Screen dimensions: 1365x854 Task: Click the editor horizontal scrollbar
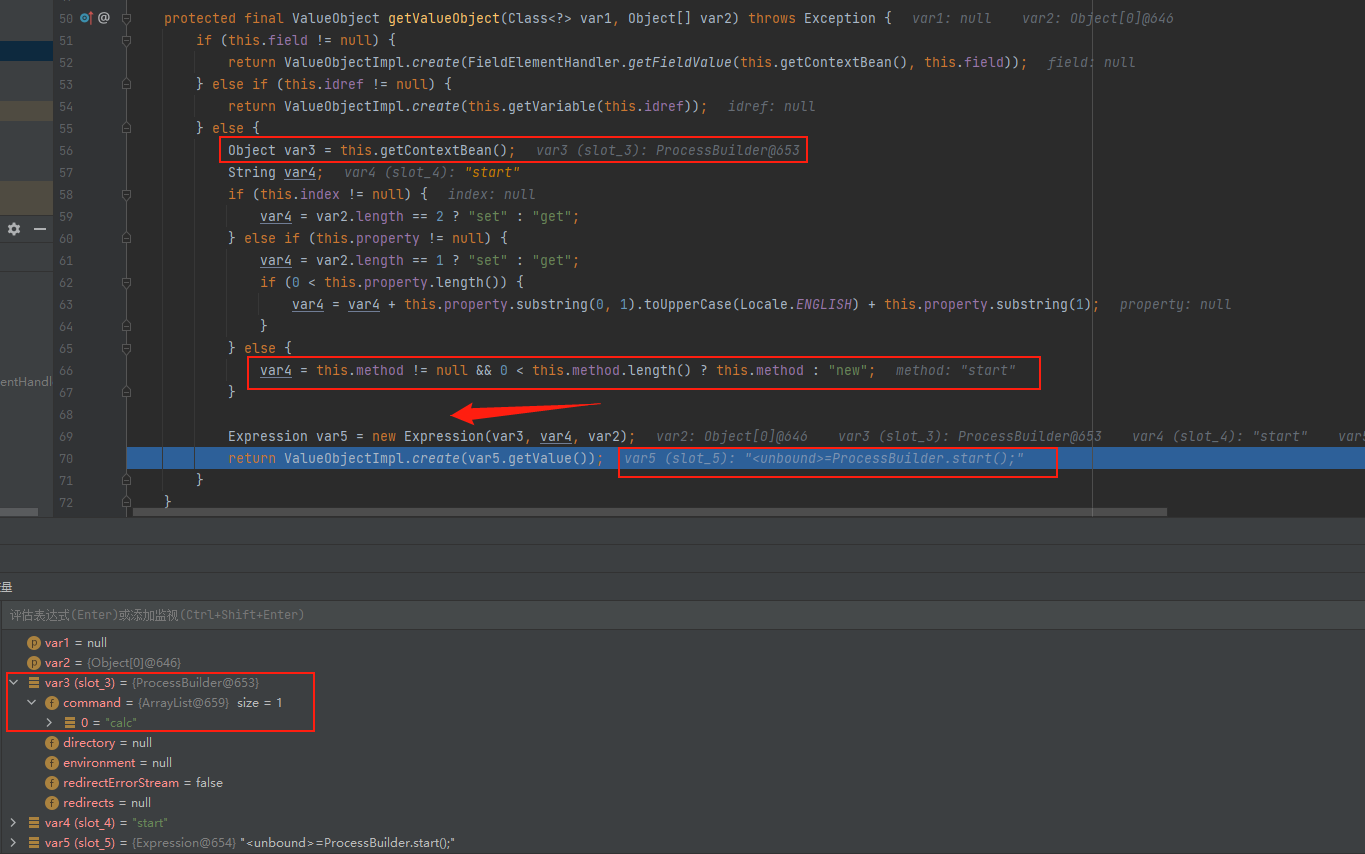coord(650,512)
